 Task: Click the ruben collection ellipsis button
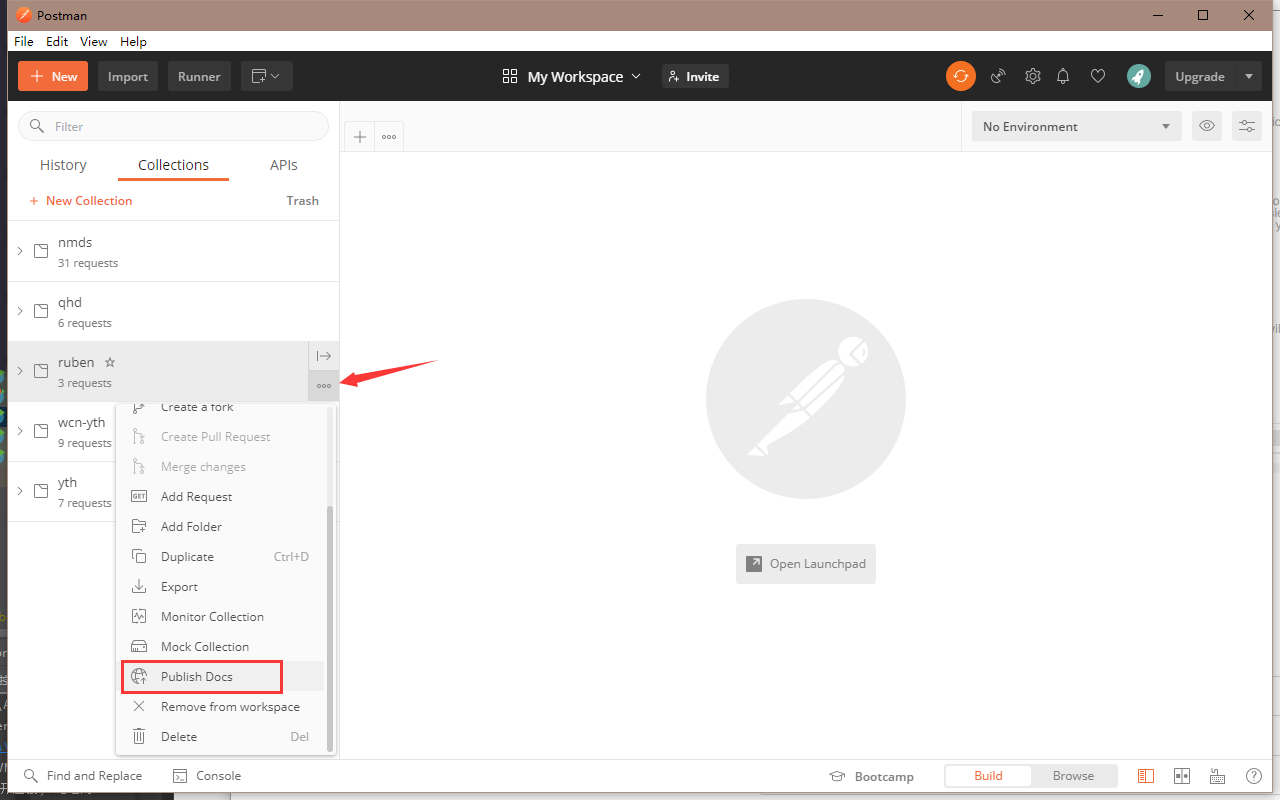tap(324, 386)
